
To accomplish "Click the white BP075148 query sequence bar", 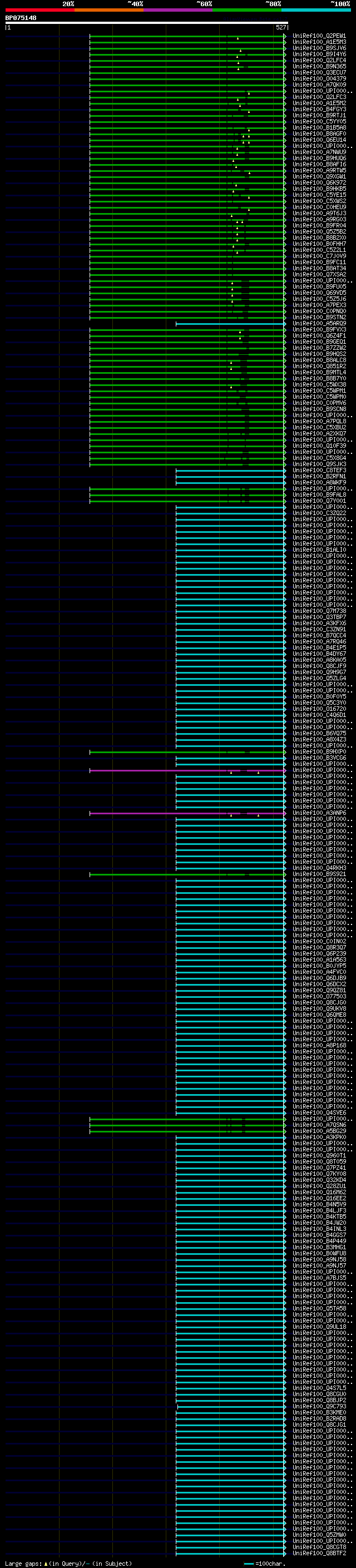I will point(147,23).
